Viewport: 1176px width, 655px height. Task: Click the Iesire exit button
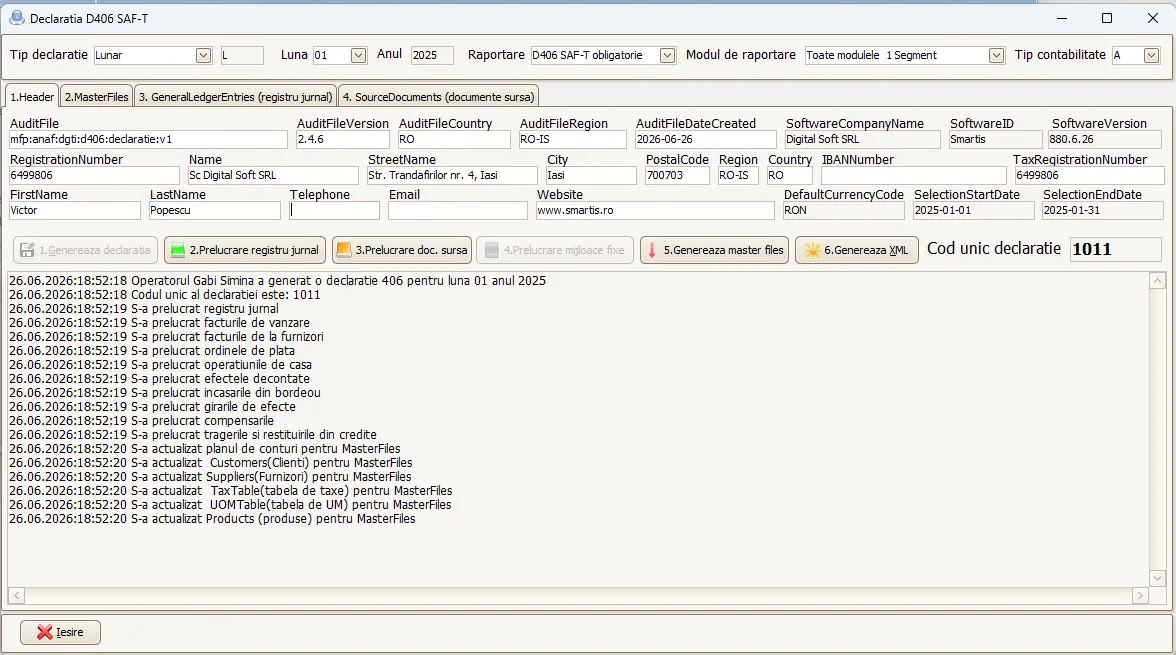click(x=60, y=632)
